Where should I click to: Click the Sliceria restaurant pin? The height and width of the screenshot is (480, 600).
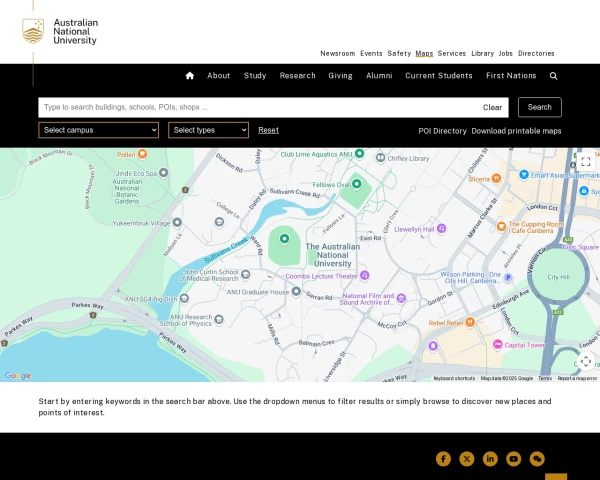pos(496,178)
